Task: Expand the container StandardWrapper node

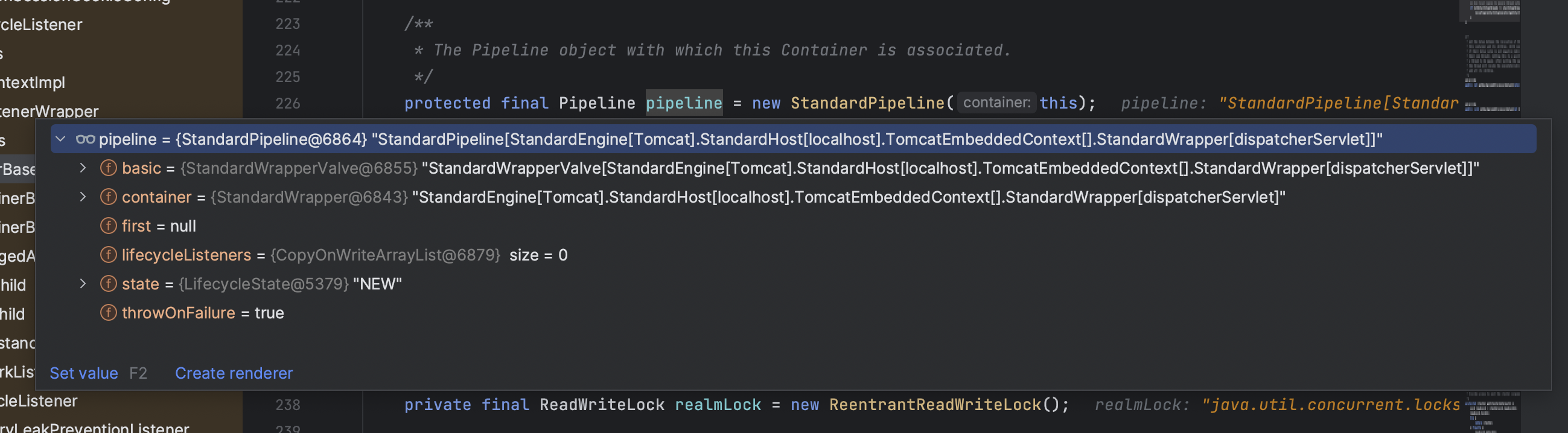Action: (x=83, y=197)
